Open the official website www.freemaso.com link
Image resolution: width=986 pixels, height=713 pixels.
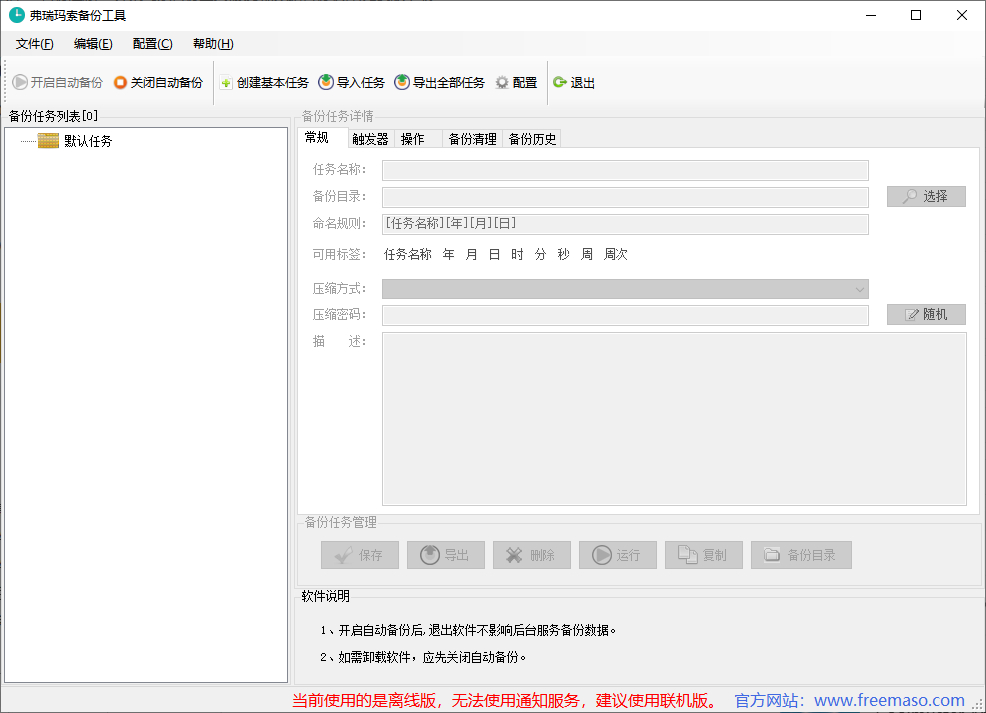coord(889,700)
